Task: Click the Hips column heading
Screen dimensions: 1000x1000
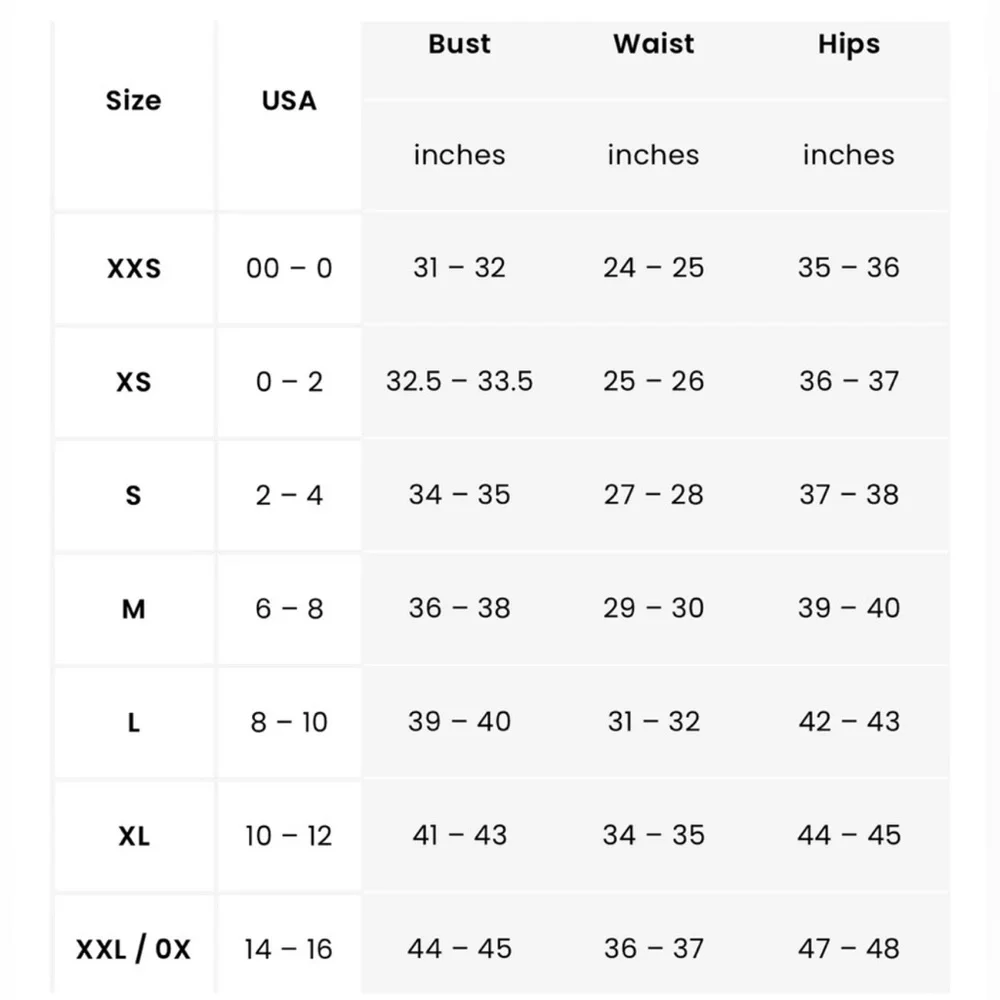Action: coord(848,45)
